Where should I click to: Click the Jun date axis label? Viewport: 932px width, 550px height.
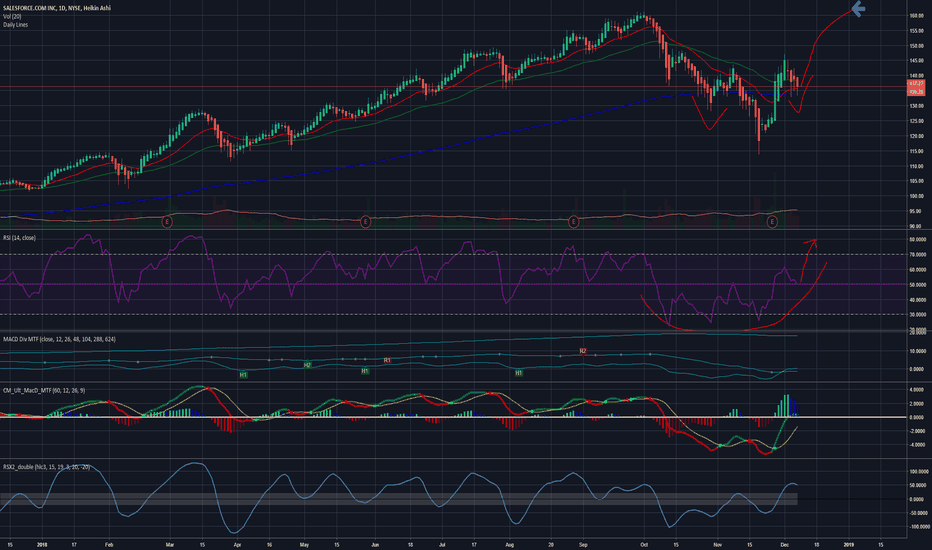[374, 544]
